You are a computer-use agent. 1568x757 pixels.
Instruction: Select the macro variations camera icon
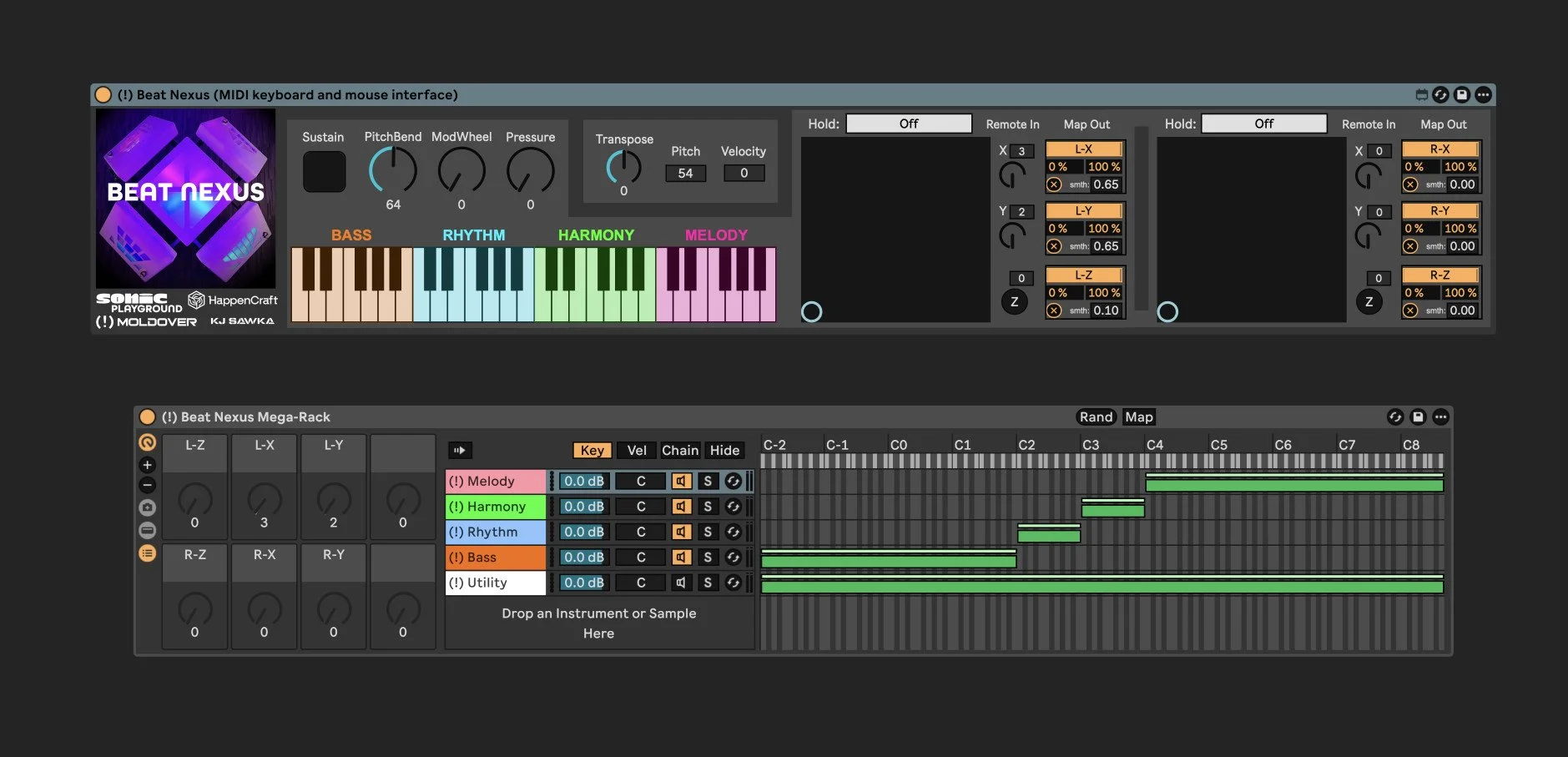tap(148, 507)
